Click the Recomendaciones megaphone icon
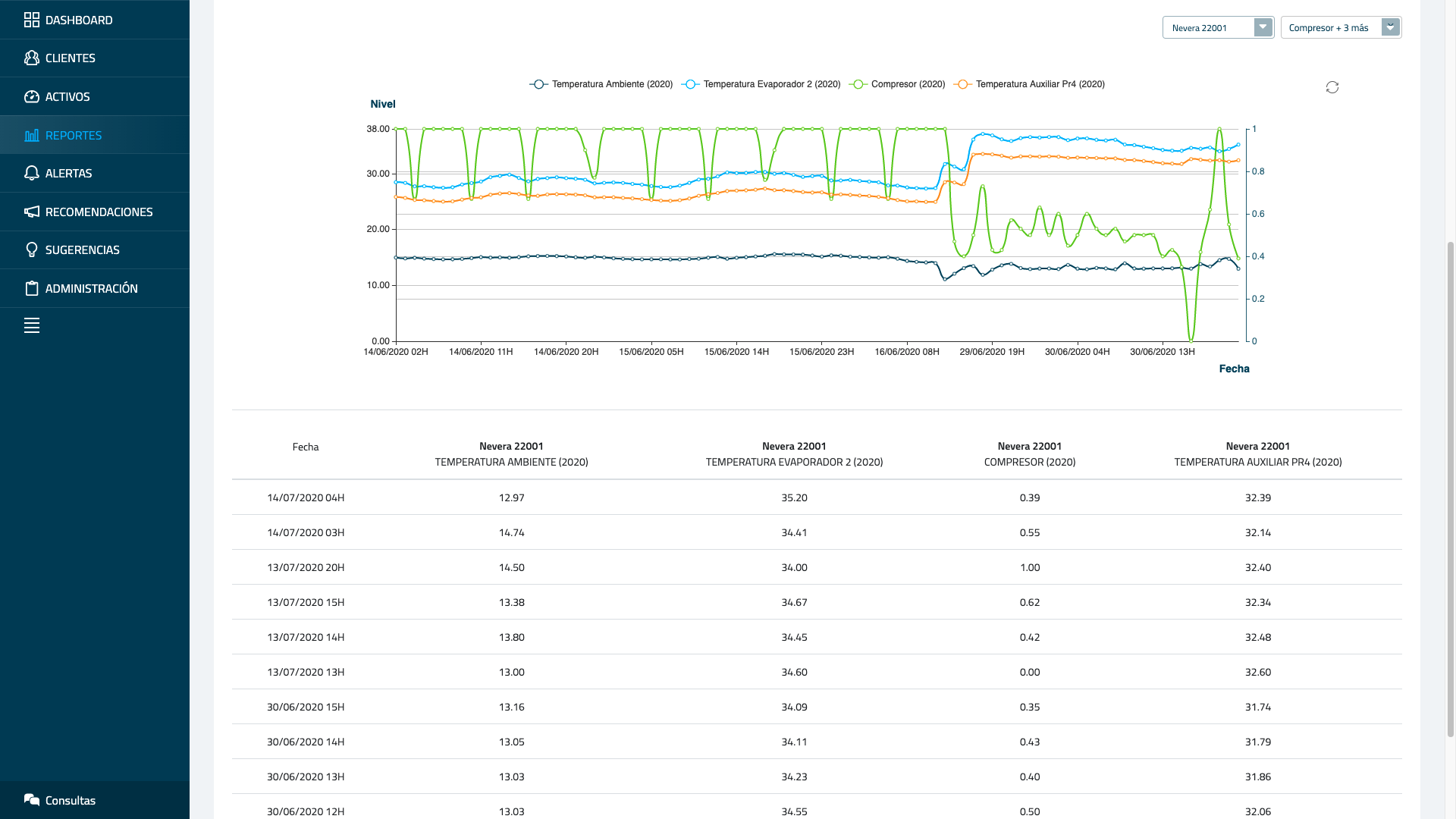Viewport: 1456px width, 819px height. [31, 212]
